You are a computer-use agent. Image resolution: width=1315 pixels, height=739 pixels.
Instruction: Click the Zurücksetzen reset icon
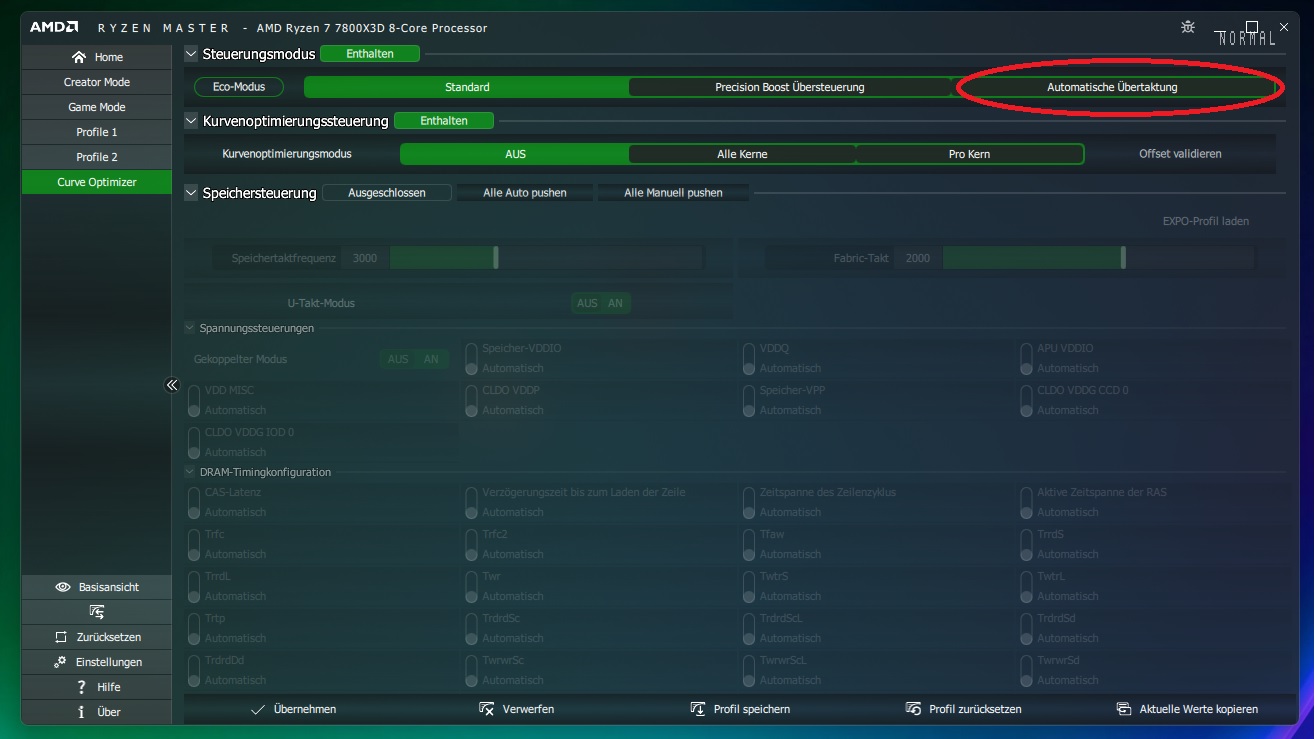point(62,637)
